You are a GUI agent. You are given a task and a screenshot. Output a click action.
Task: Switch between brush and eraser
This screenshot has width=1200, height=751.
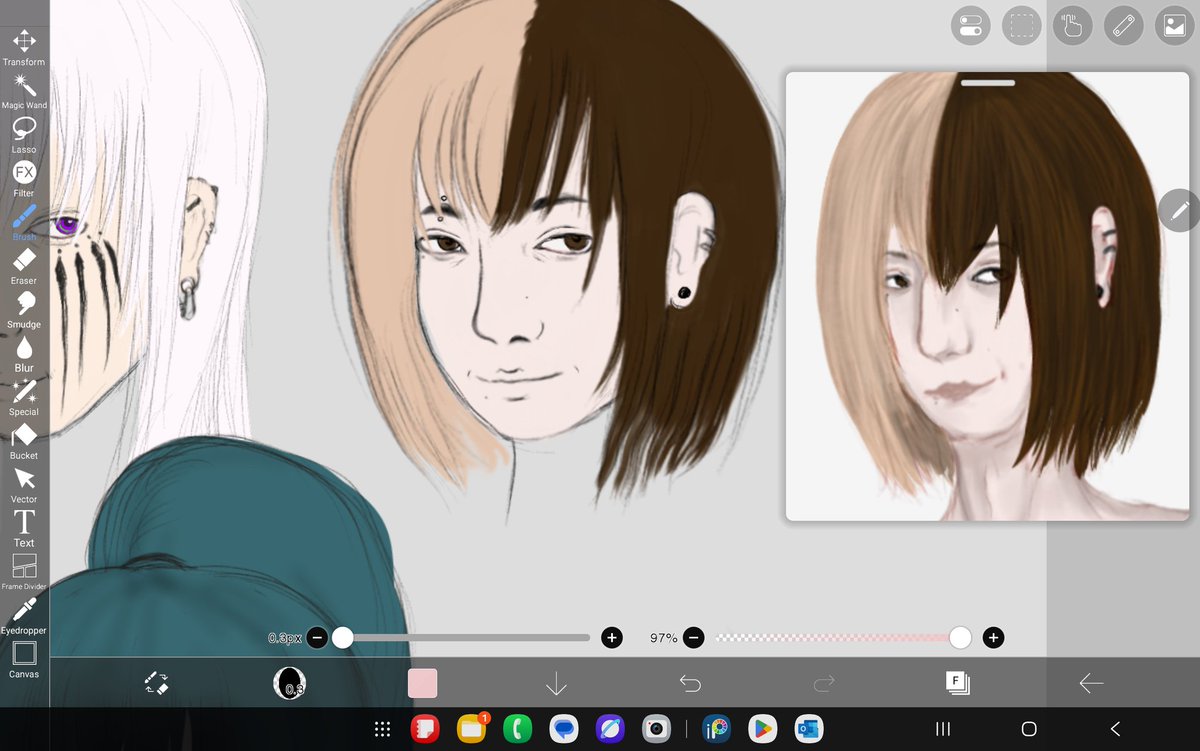(156, 683)
